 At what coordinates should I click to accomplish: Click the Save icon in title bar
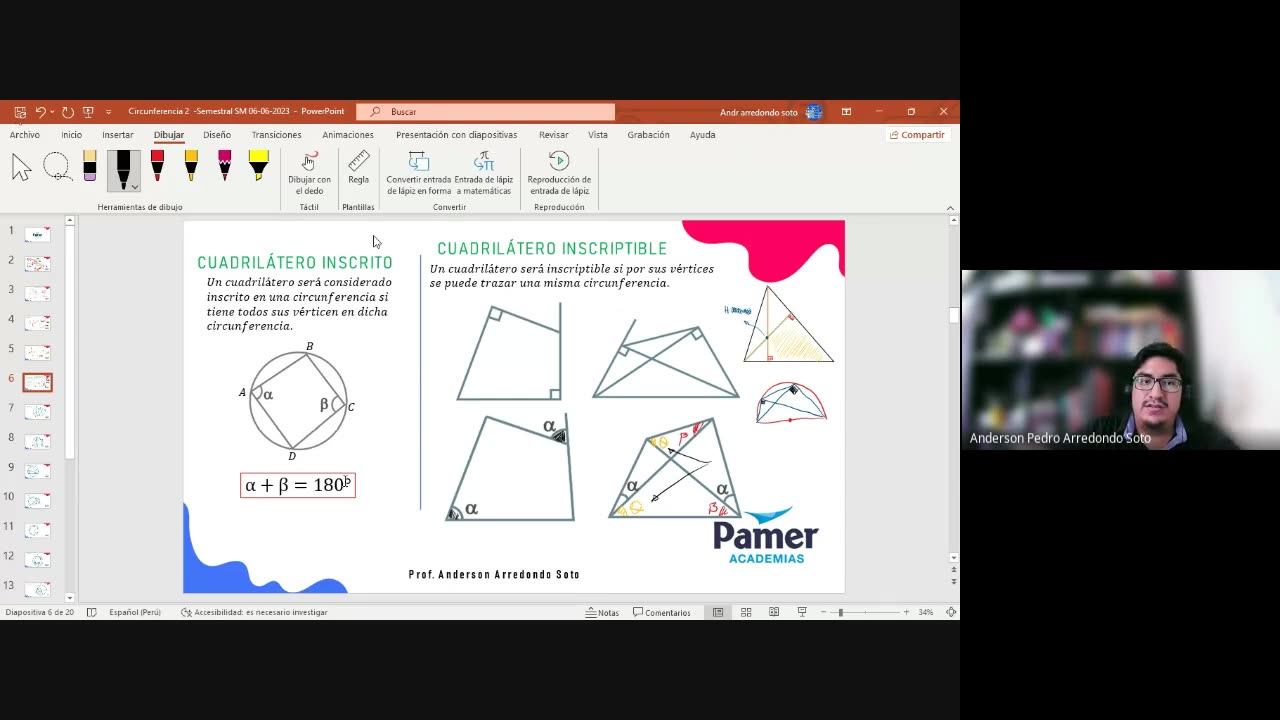click(x=20, y=112)
